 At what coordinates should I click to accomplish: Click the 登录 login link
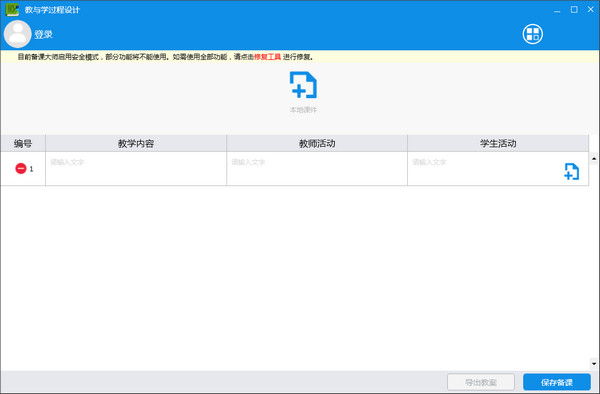43,34
